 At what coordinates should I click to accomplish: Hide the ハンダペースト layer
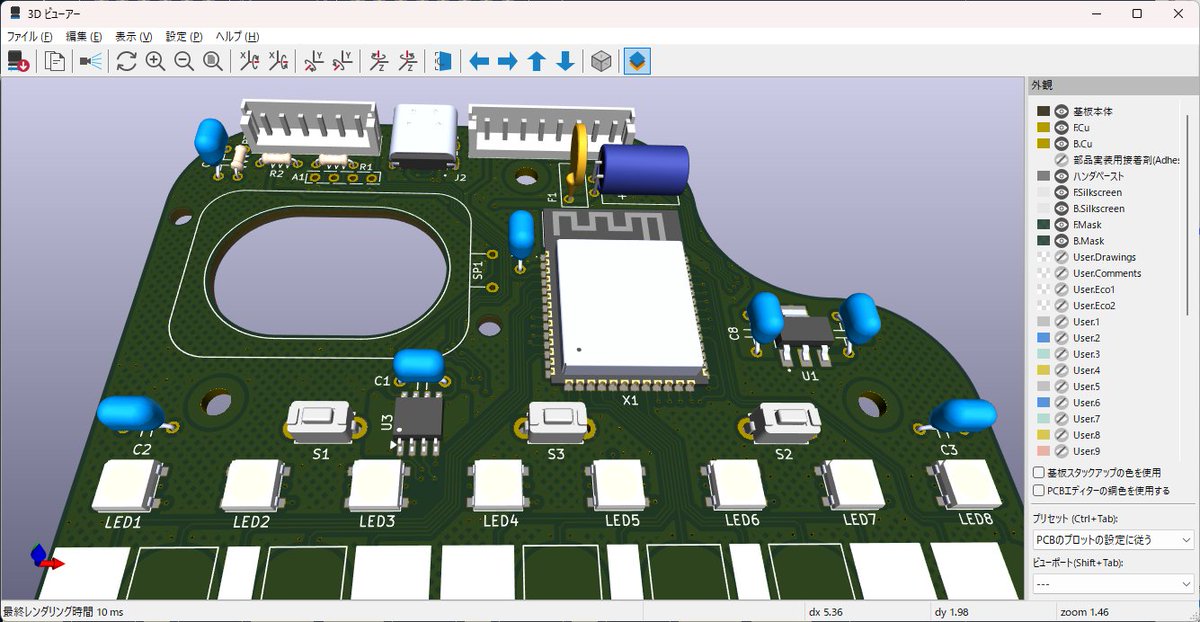(1062, 176)
